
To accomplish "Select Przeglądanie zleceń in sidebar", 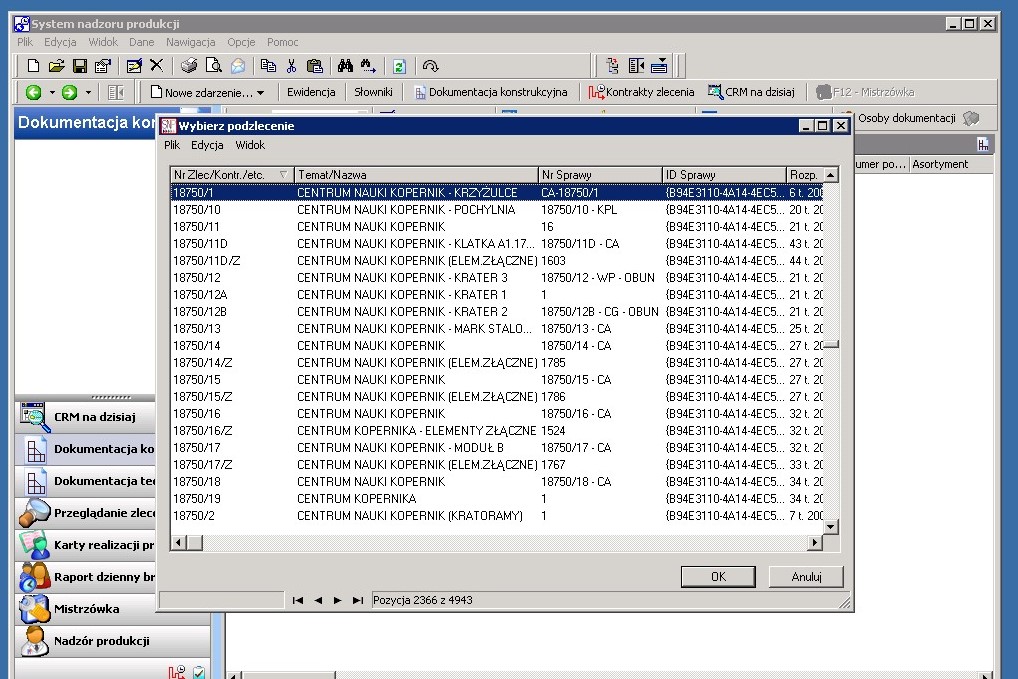I will click(x=86, y=513).
